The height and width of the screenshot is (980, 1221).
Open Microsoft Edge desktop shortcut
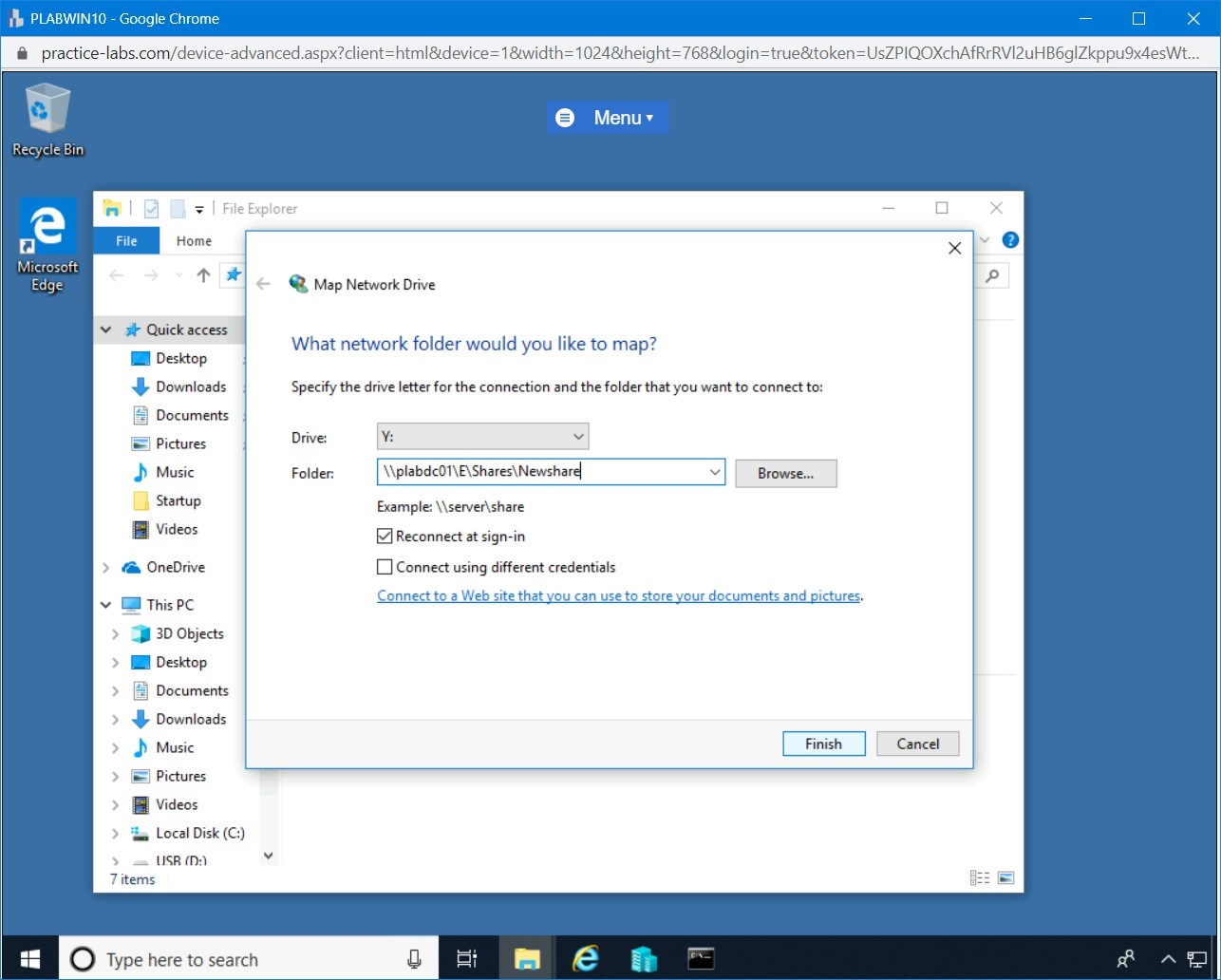pos(47,247)
